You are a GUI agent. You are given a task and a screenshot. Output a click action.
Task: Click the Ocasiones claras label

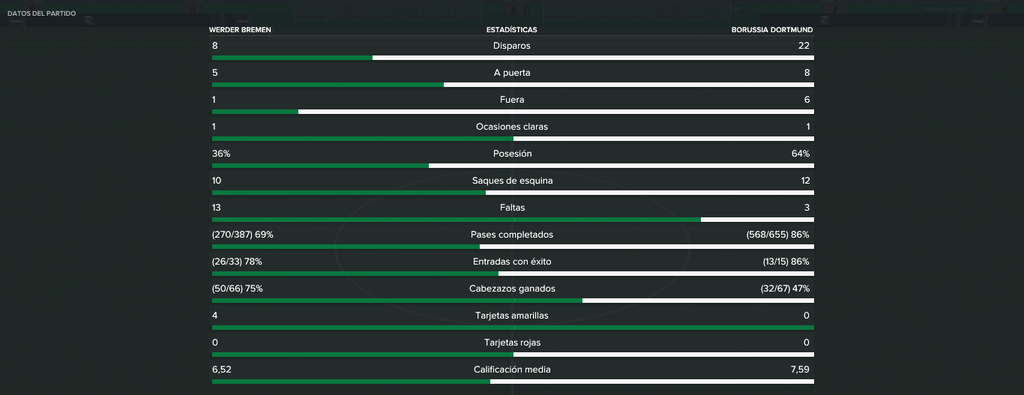tap(512, 127)
